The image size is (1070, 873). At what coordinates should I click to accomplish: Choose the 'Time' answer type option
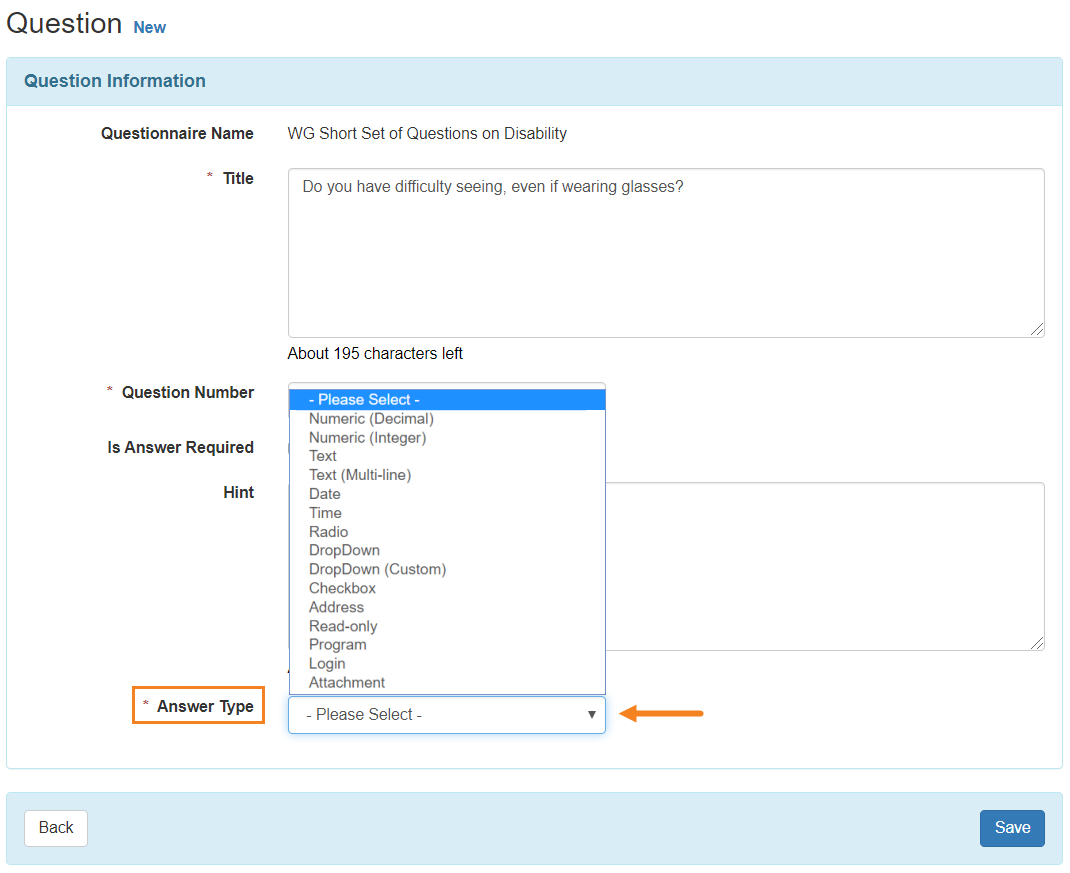[325, 513]
